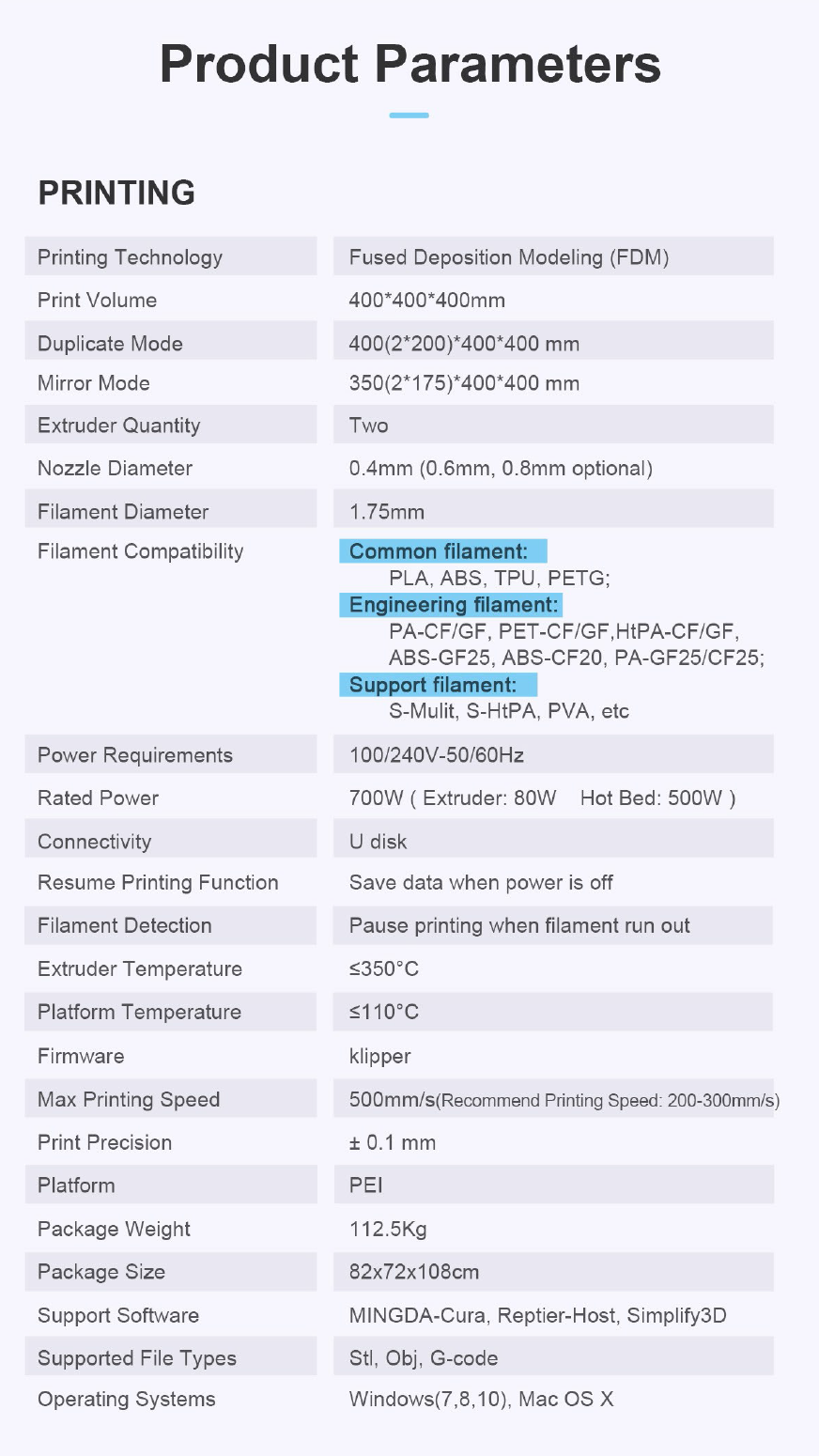Click the 400*400*400mm print volume value
819x1456 pixels.
point(426,301)
